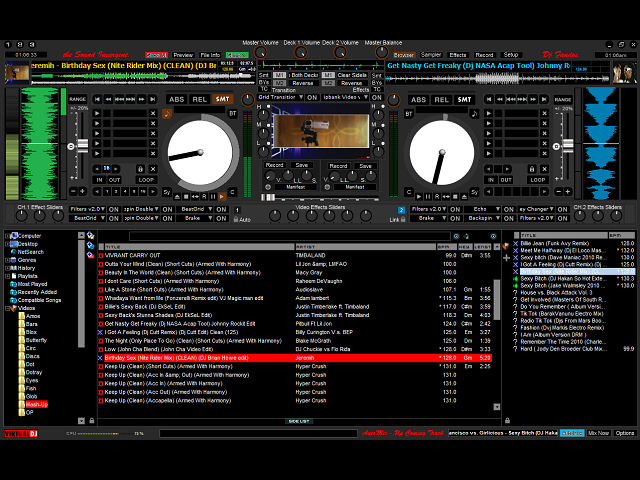Switch to the Sampler tab
The image size is (640, 480).
(x=431, y=55)
